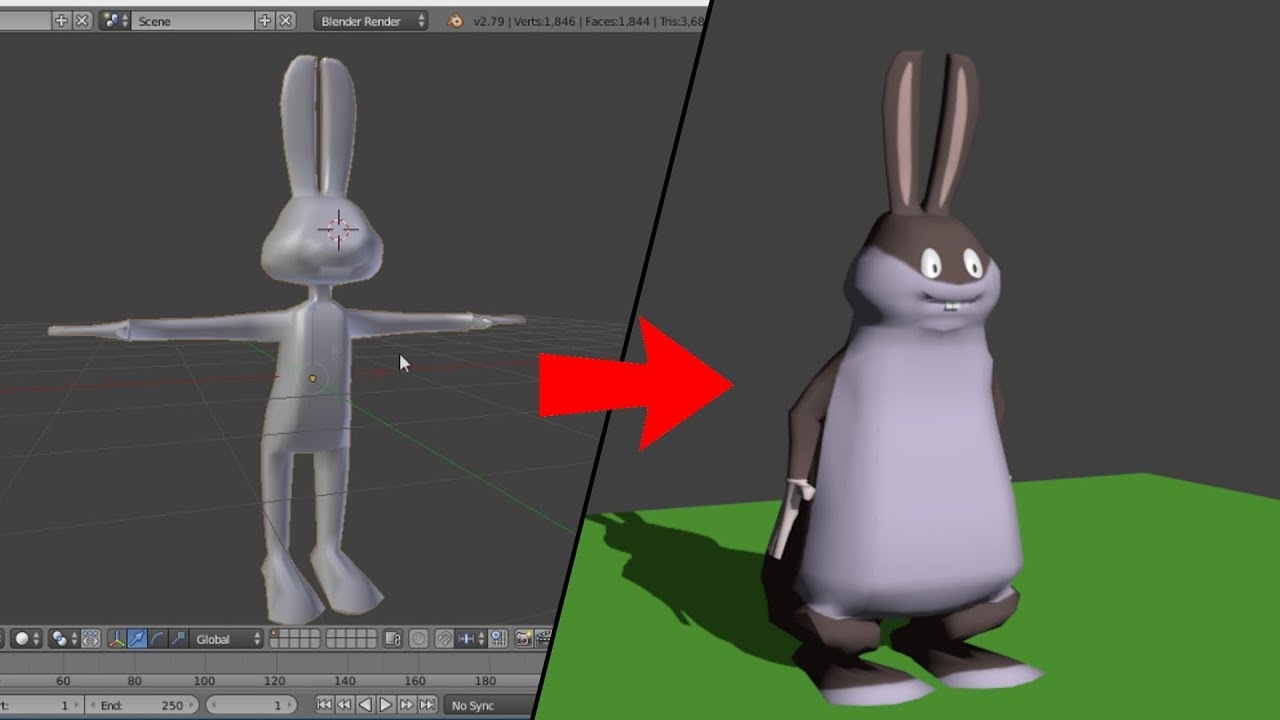The width and height of the screenshot is (1280, 720).
Task: Toggle the 3D manipulator widget
Action: pos(117,638)
